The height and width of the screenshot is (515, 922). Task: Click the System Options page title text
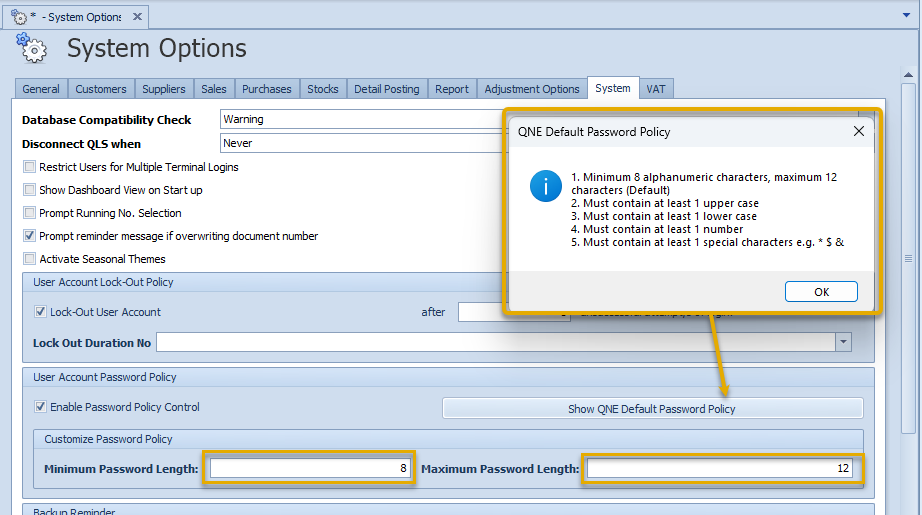pyautogui.click(x=157, y=48)
